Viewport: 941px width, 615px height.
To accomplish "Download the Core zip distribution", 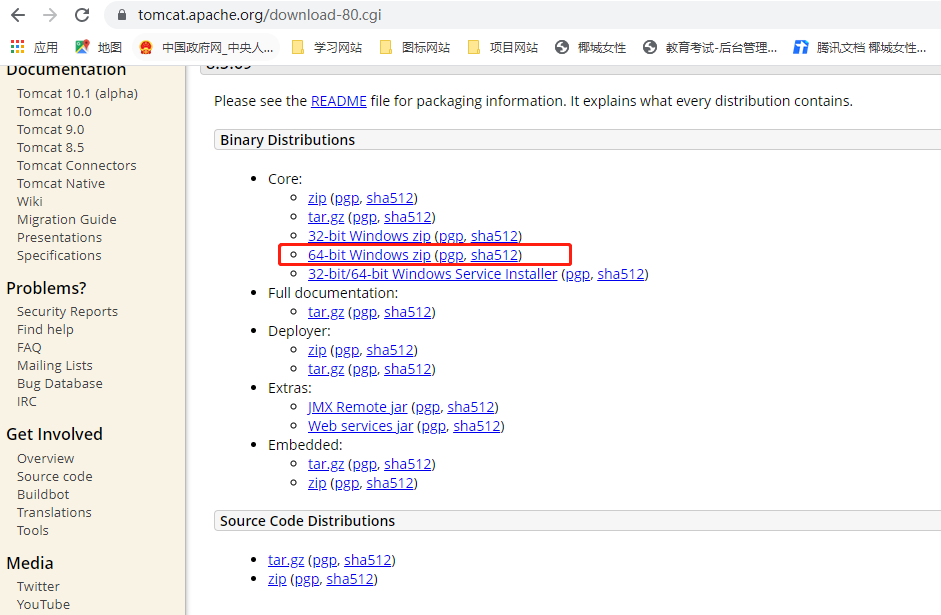I will (317, 198).
